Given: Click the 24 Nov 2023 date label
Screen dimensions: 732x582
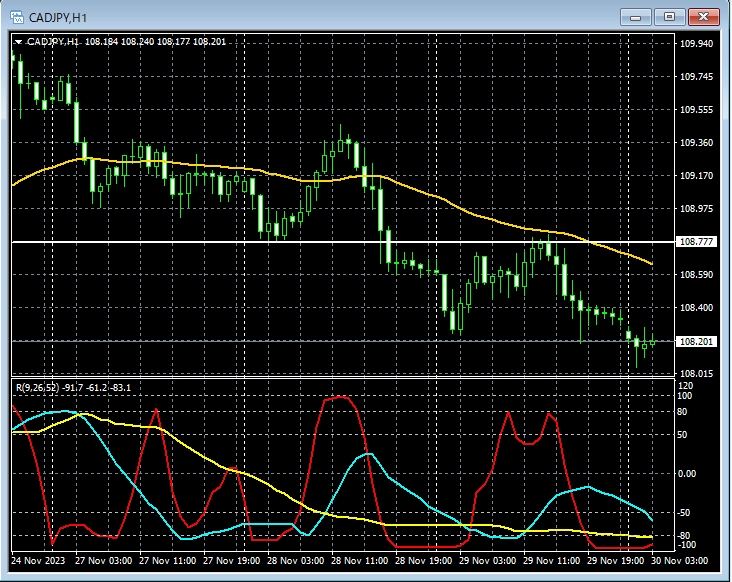Looking at the screenshot, I should (x=39, y=561).
